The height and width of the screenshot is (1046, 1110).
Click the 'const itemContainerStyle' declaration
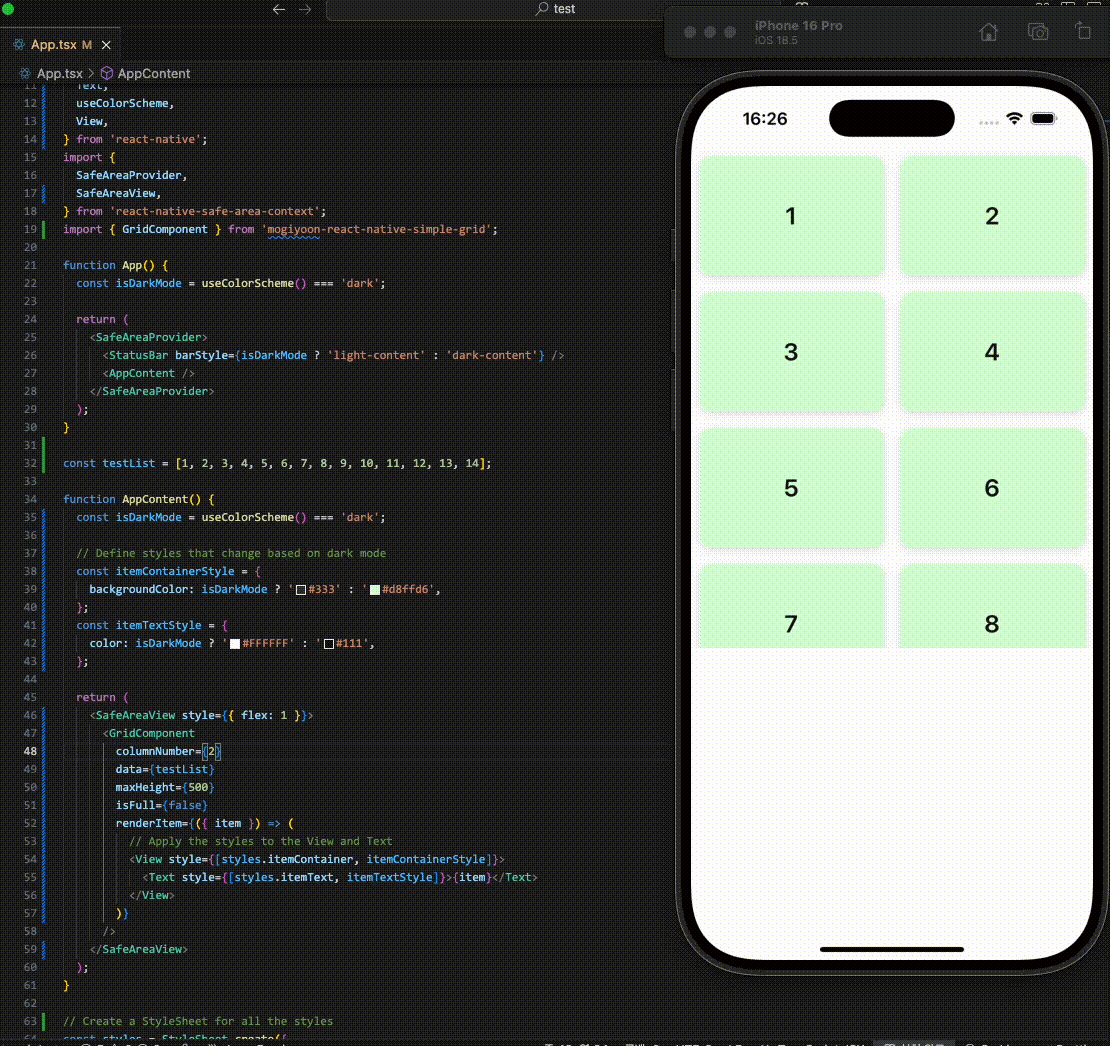[155, 571]
